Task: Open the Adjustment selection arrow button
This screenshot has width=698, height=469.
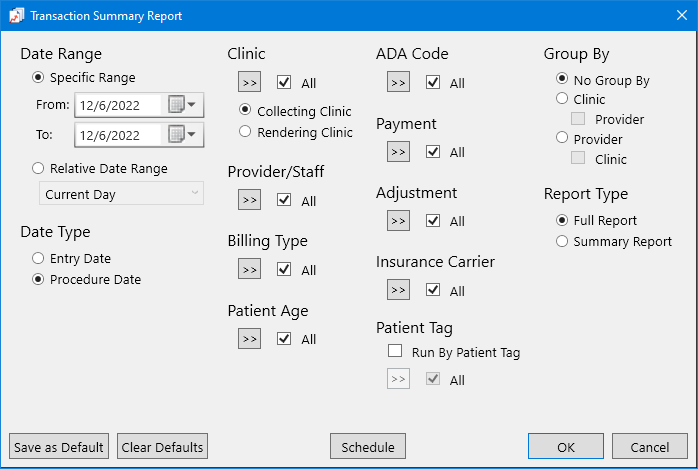Action: click(398, 221)
